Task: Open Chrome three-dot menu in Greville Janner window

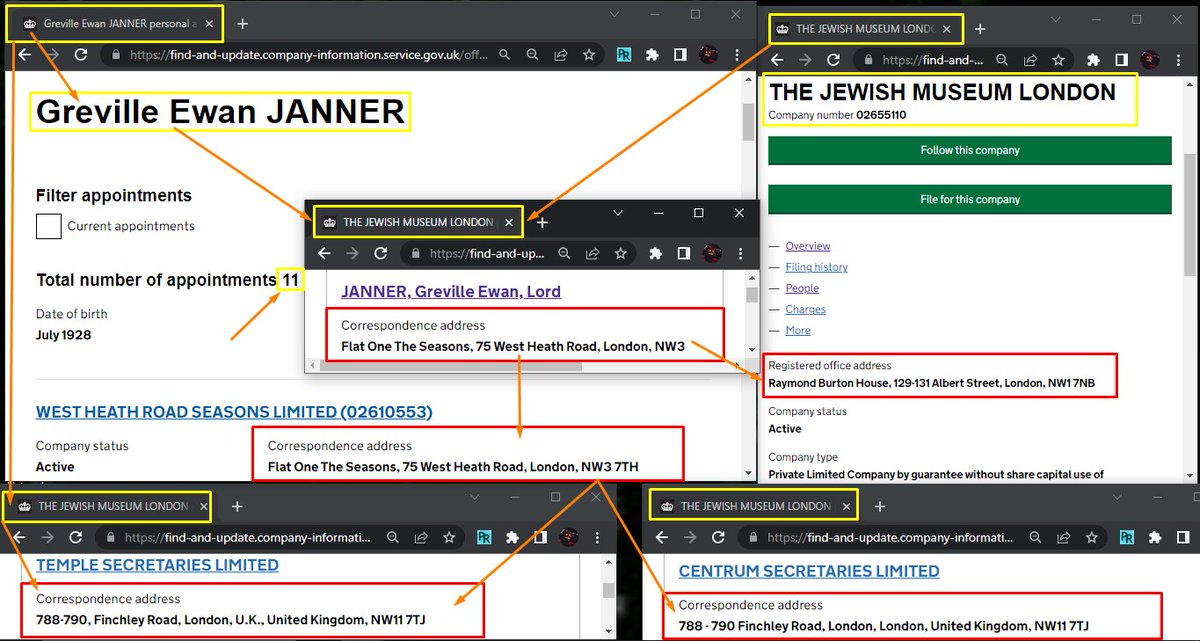Action: [737, 55]
